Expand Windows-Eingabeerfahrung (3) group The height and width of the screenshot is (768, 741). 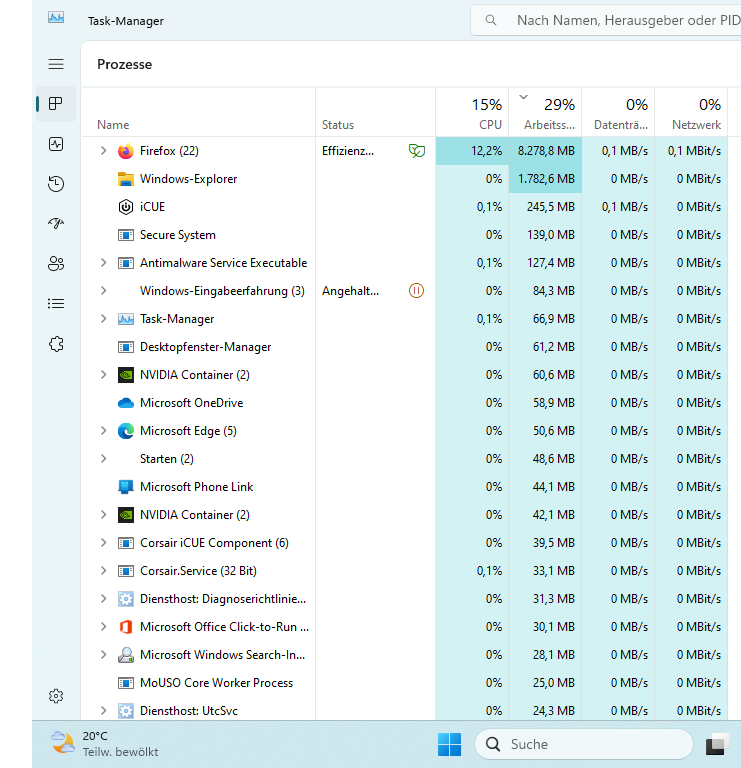(x=103, y=291)
